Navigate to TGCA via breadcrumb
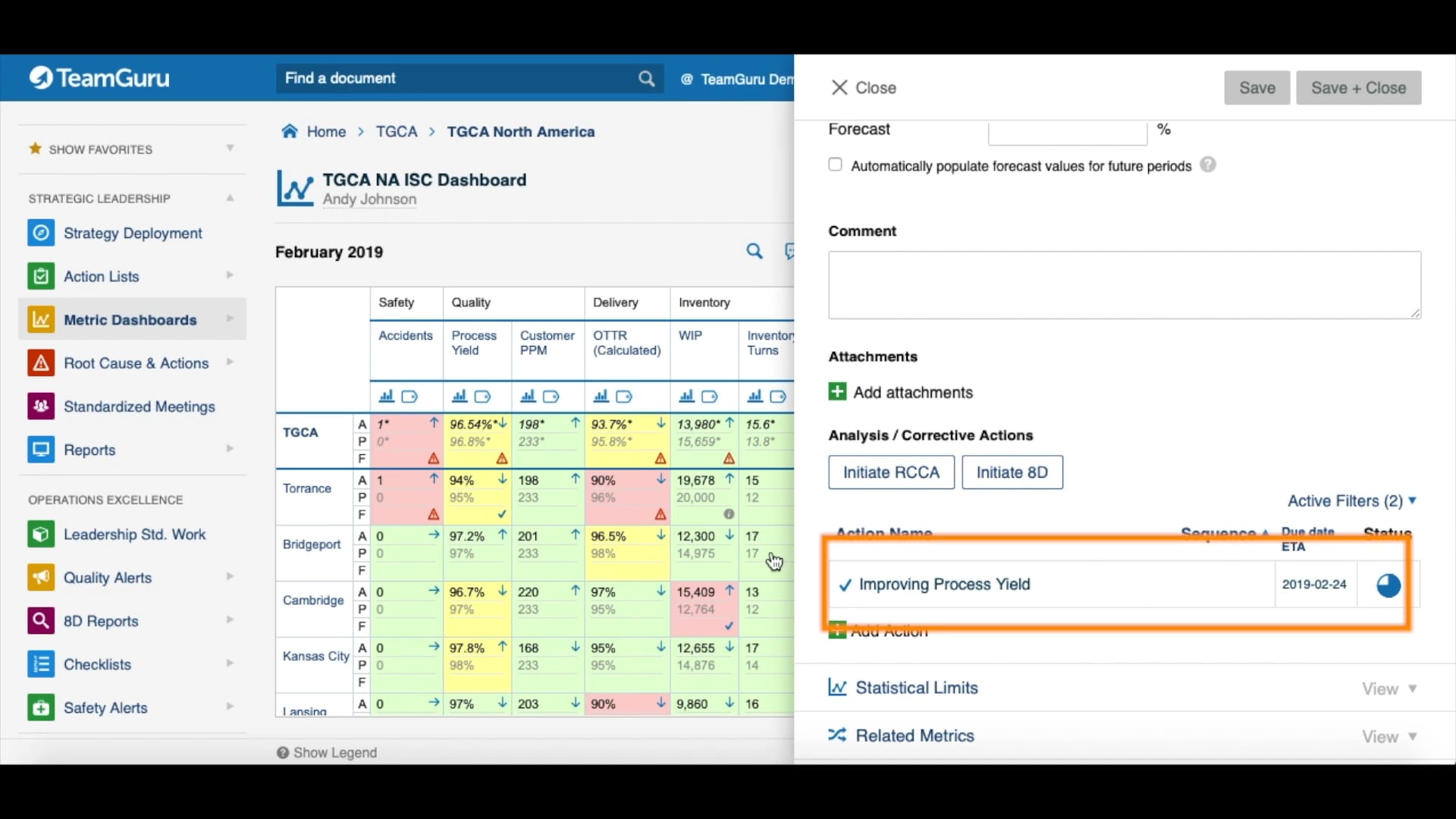The image size is (1456, 819). point(396,131)
